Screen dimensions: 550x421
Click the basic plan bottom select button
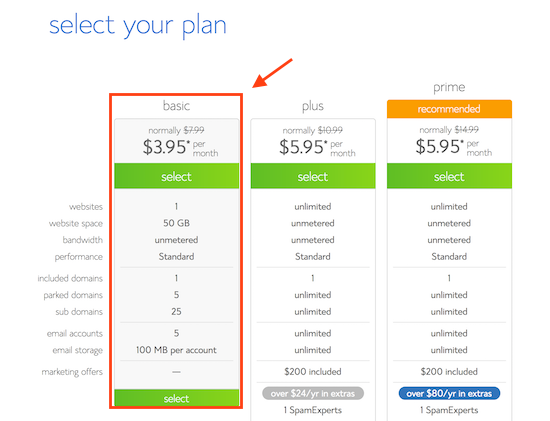click(x=176, y=398)
